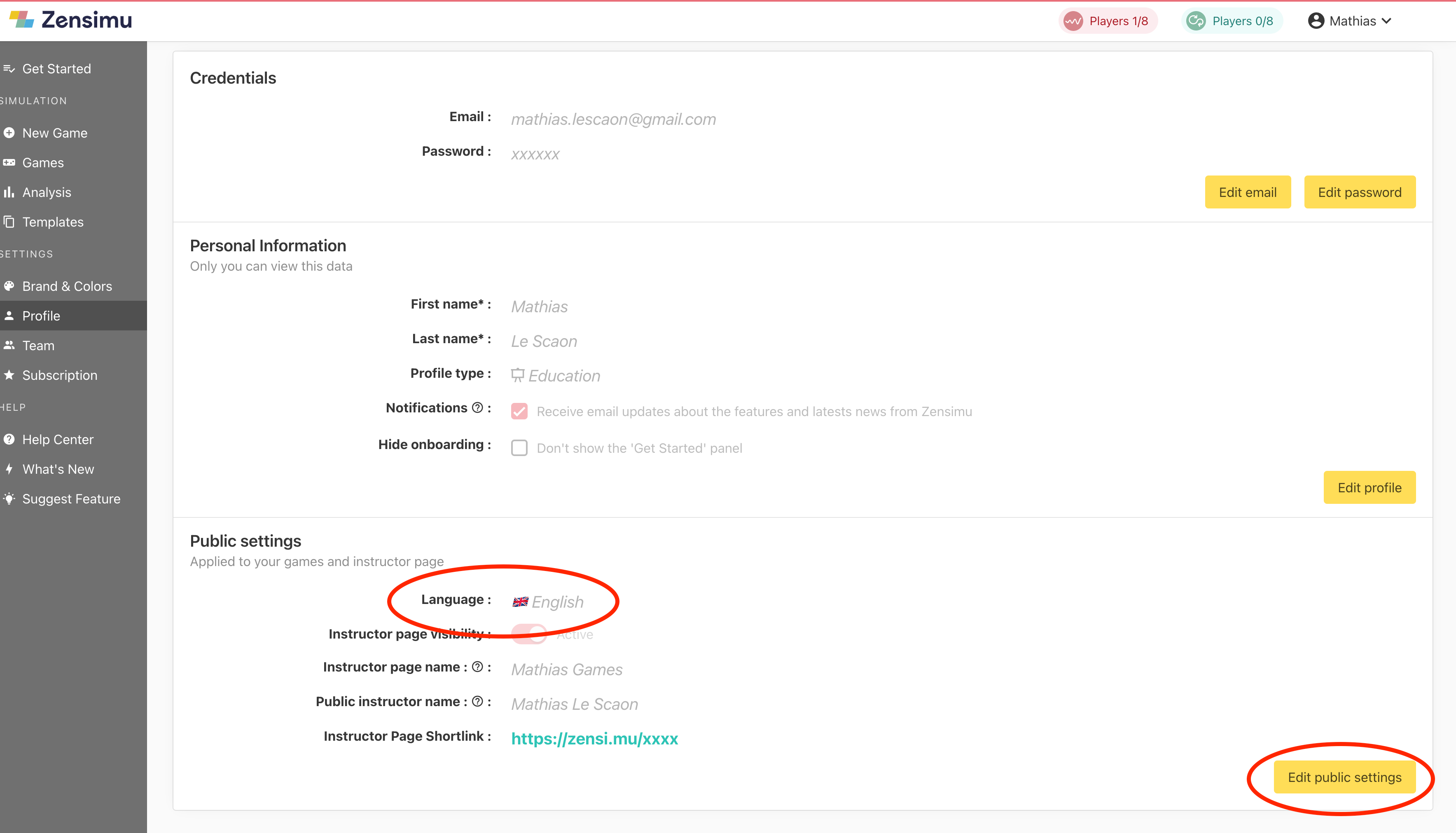
Task: Click the Last name value Le Scaon
Action: [x=544, y=341]
